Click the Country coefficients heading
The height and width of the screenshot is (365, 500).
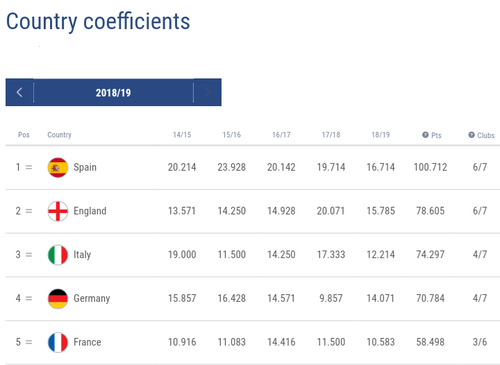point(98,21)
